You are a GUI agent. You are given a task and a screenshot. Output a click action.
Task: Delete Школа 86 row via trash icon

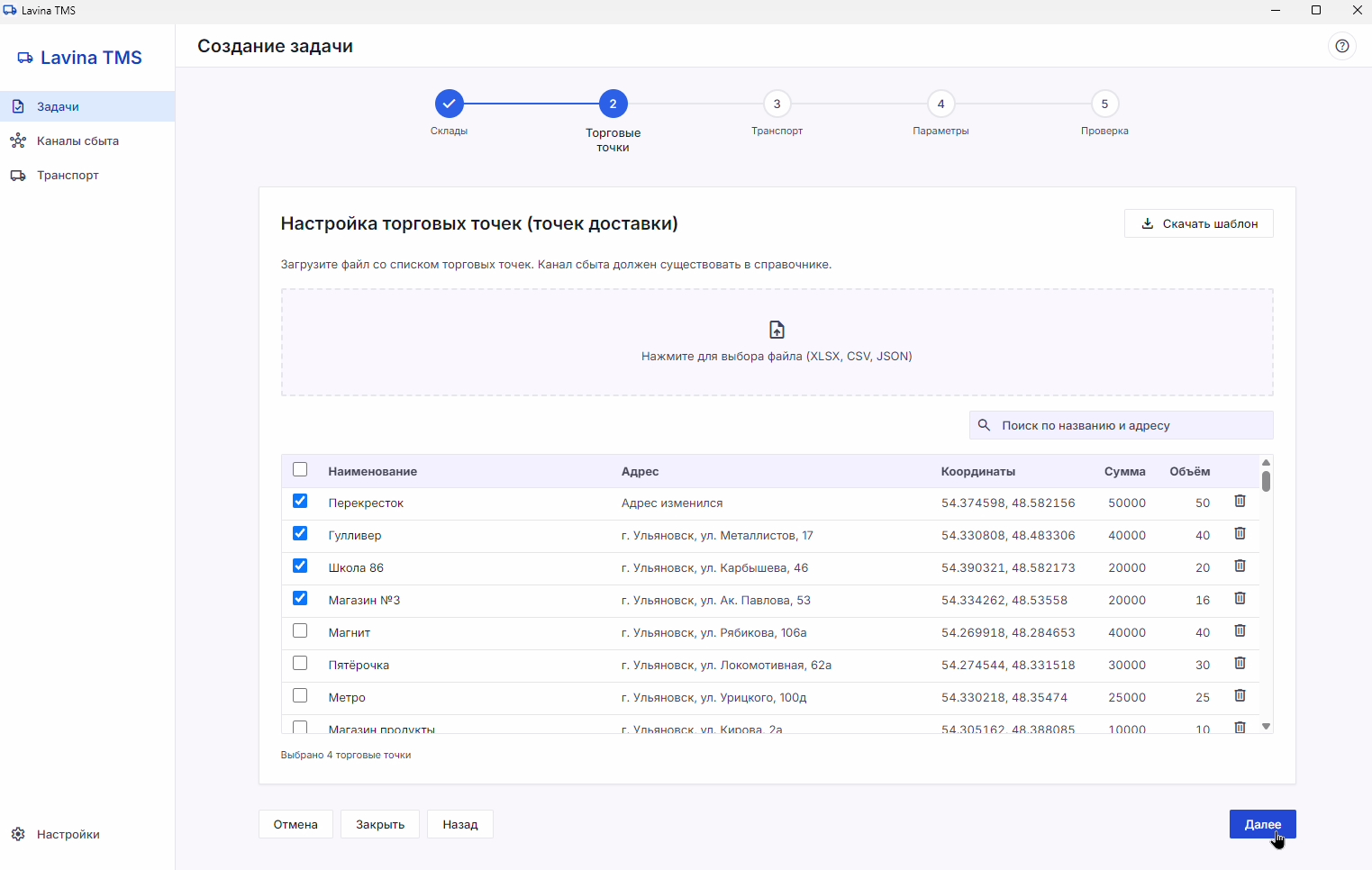(x=1240, y=566)
